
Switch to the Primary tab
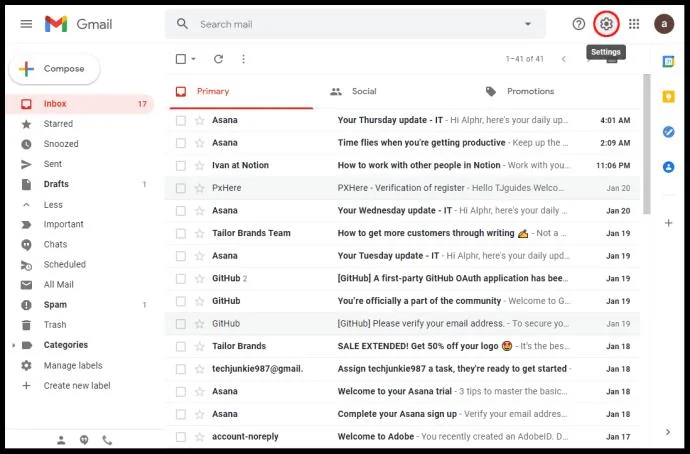[241, 92]
